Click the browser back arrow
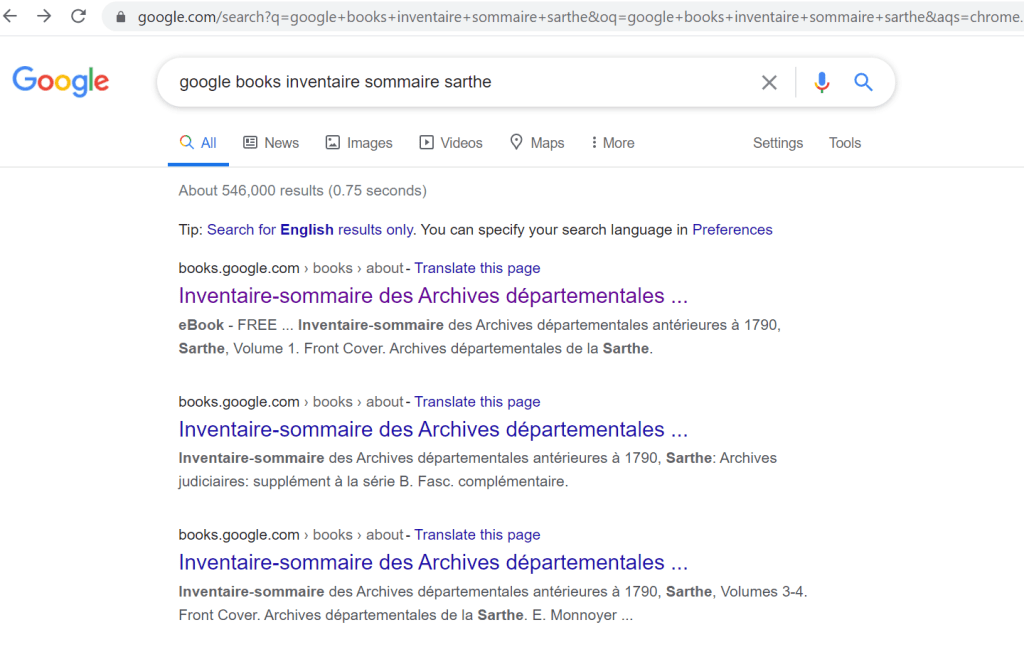 coord(11,16)
